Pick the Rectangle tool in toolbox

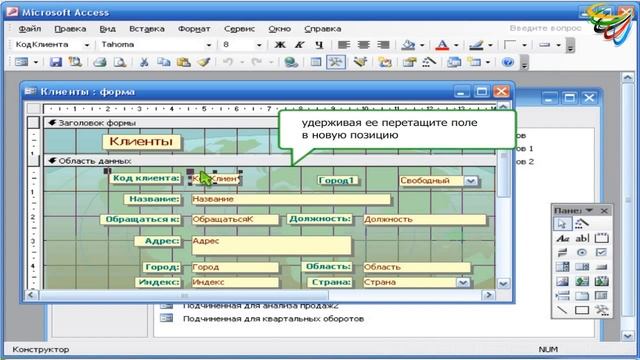click(x=582, y=310)
